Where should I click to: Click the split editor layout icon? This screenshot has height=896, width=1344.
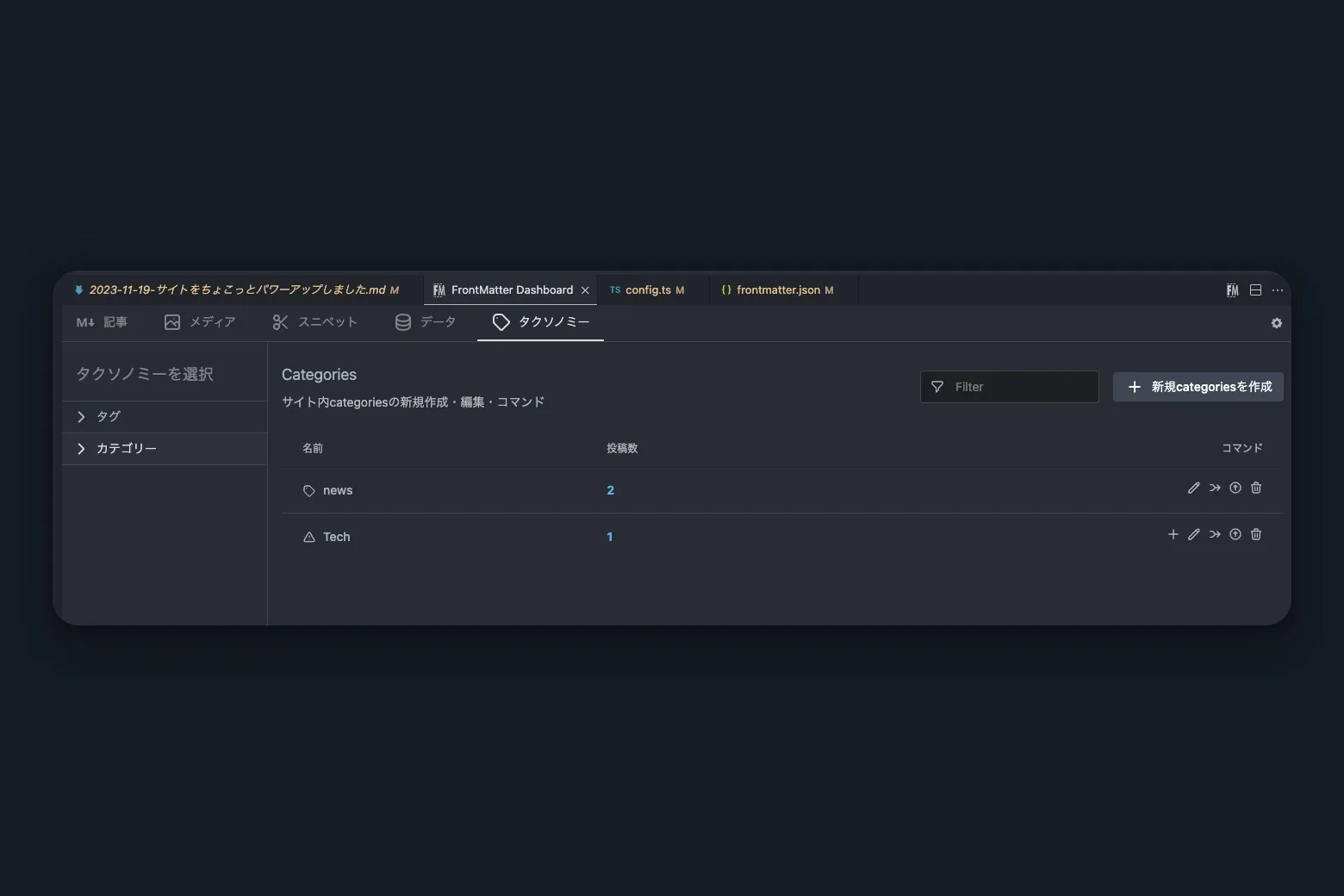[1255, 290]
